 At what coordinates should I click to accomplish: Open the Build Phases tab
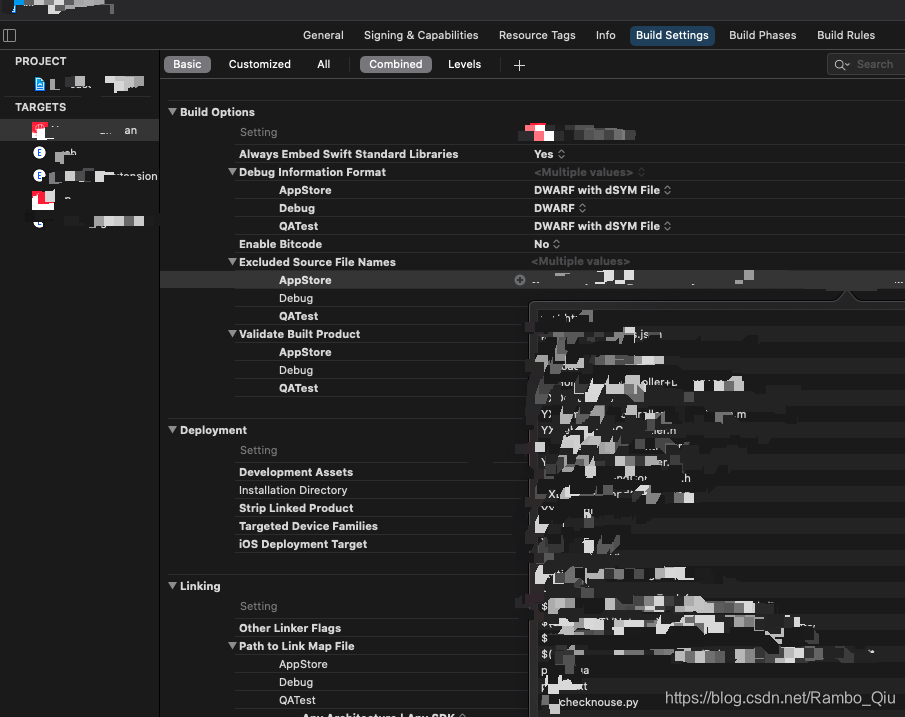(x=762, y=35)
